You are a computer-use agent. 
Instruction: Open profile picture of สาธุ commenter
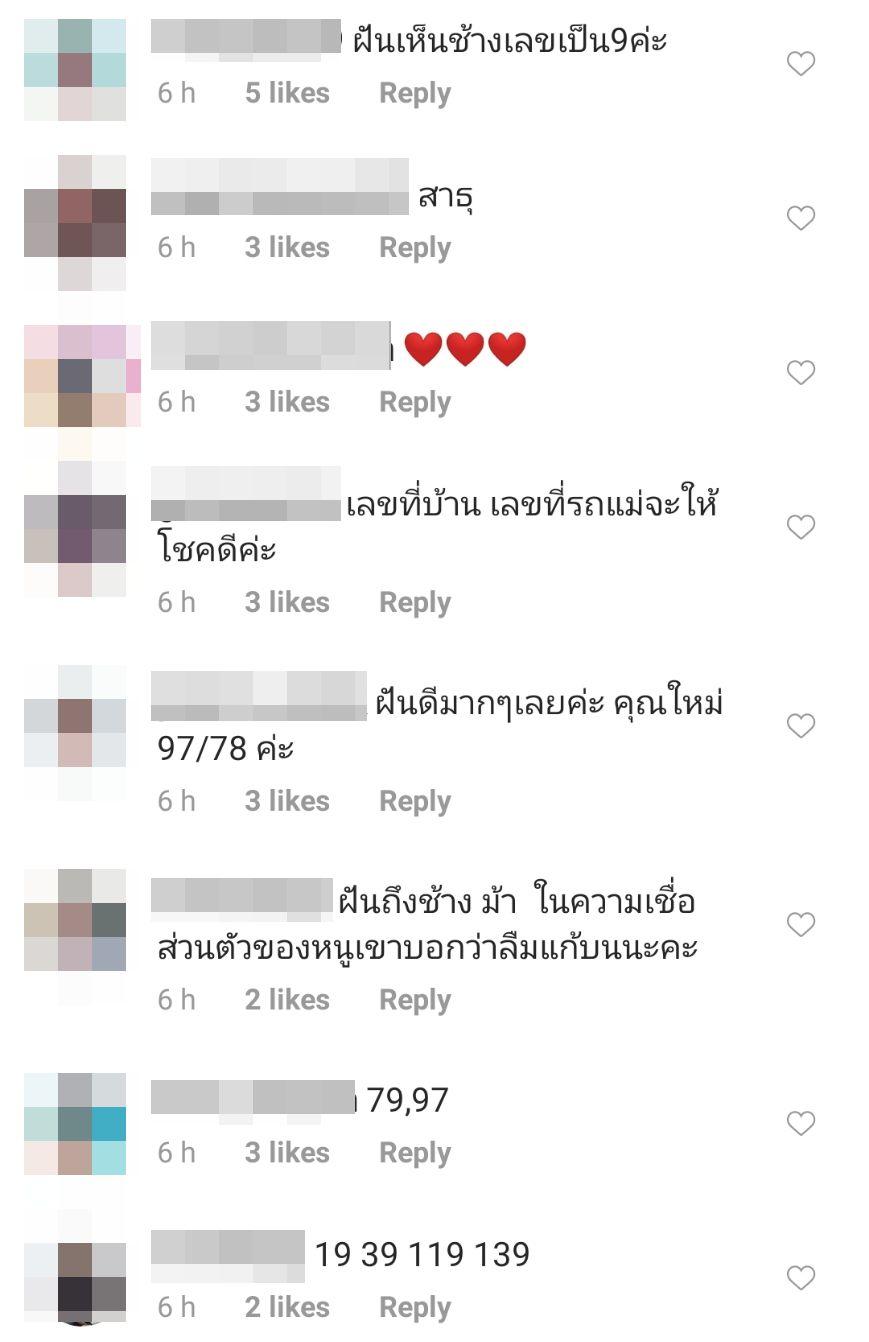tap(75, 223)
